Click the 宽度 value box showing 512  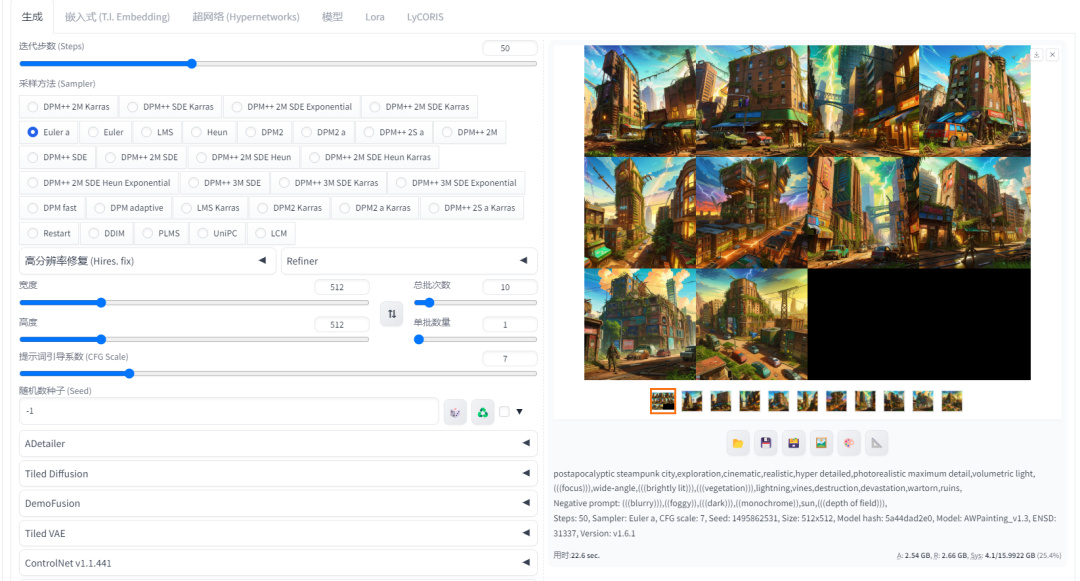[341, 287]
